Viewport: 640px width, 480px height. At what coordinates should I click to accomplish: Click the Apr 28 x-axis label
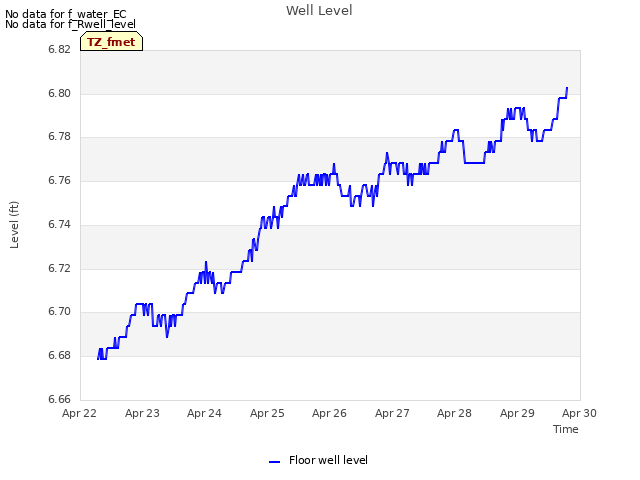point(454,413)
